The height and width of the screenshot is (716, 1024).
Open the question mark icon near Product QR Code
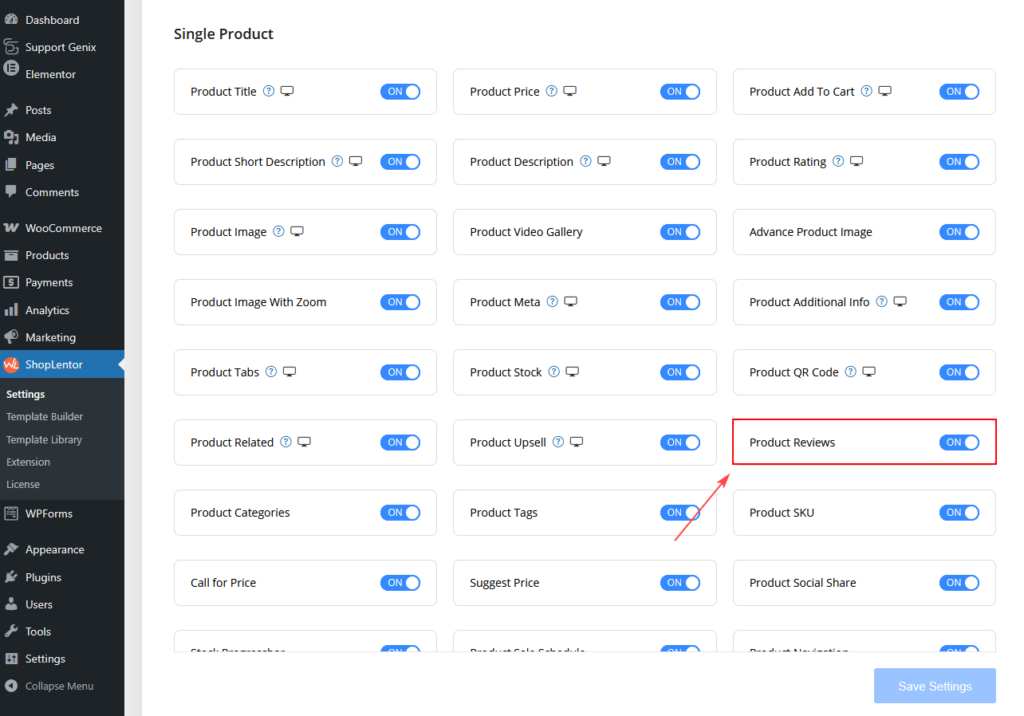point(850,371)
